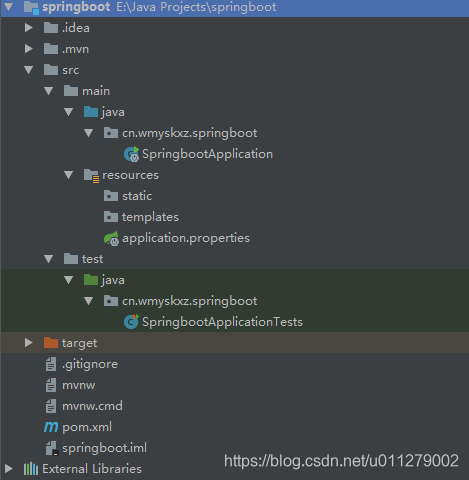Click the .mvn folder icon
469x480 pixels.
(x=51, y=49)
